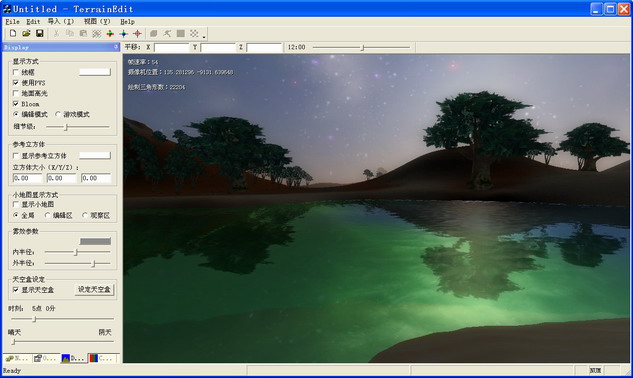Enable 显示参考立方体 checkbox

coord(16,155)
